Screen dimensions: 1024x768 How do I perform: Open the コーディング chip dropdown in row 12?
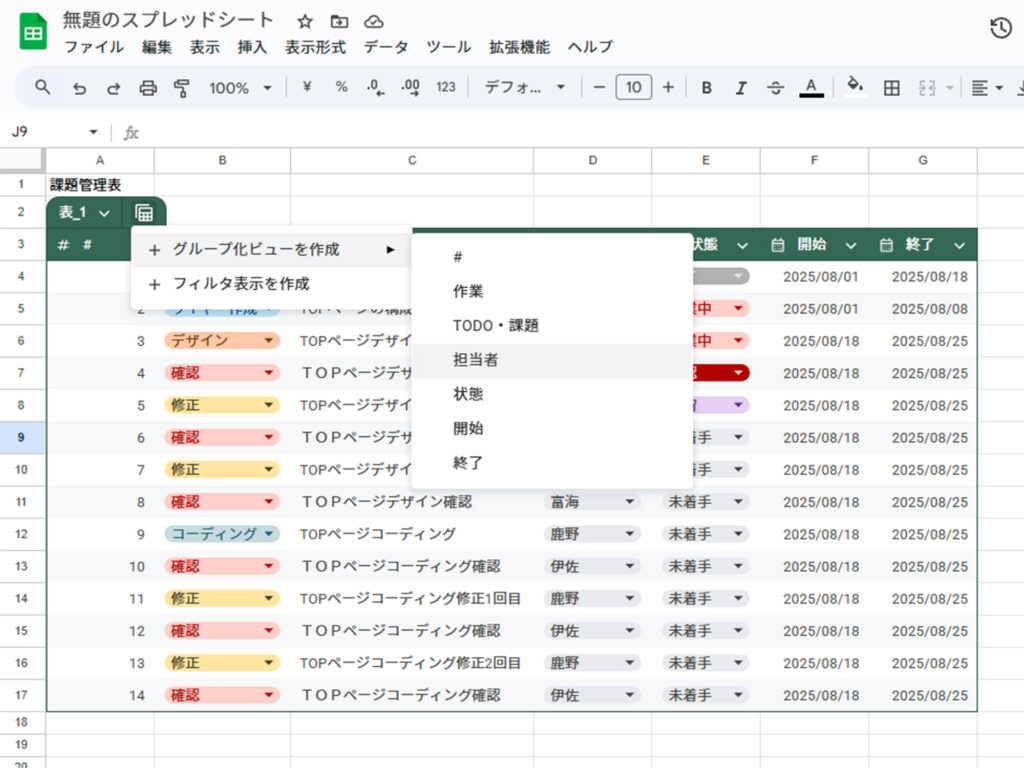[x=268, y=534]
